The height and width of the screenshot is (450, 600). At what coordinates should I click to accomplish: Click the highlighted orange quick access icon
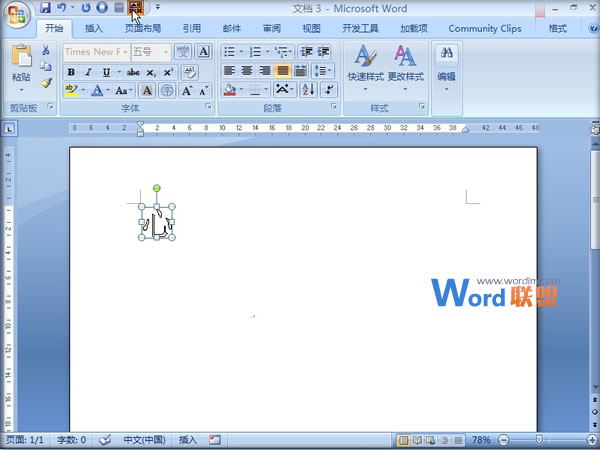135,7
